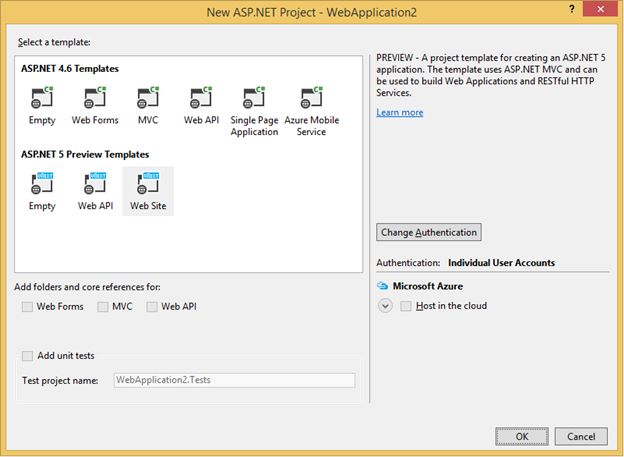Enable Host in the cloud checkbox
Screen dimensions: 624x457
(406, 306)
